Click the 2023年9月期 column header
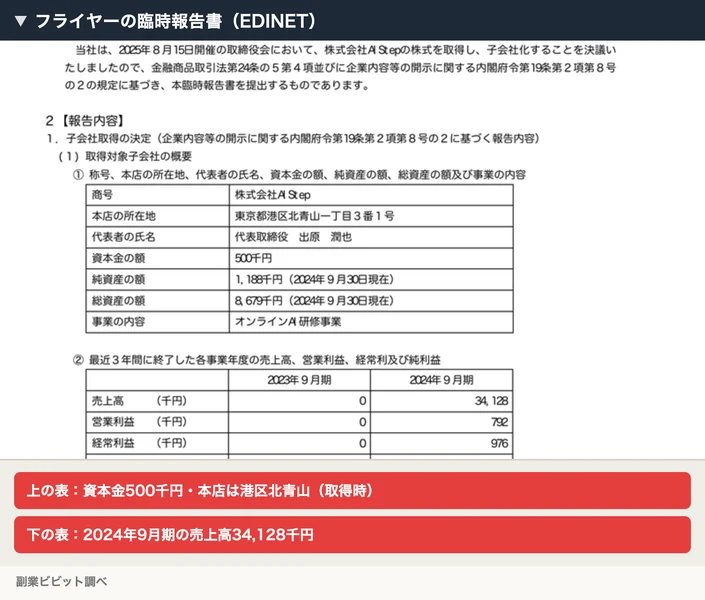Image resolution: width=705 pixels, height=600 pixels. [x=299, y=380]
